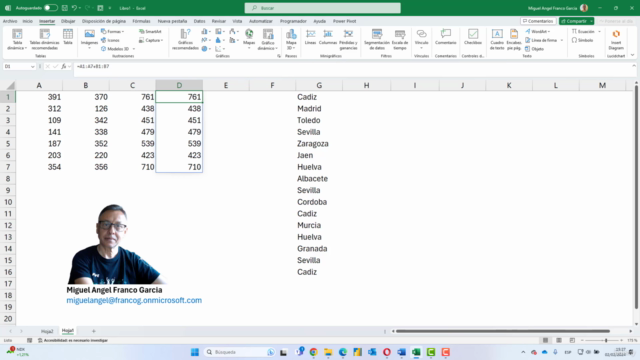Expand the Línea de firma dropdown
640x360 pixels.
(562, 40)
